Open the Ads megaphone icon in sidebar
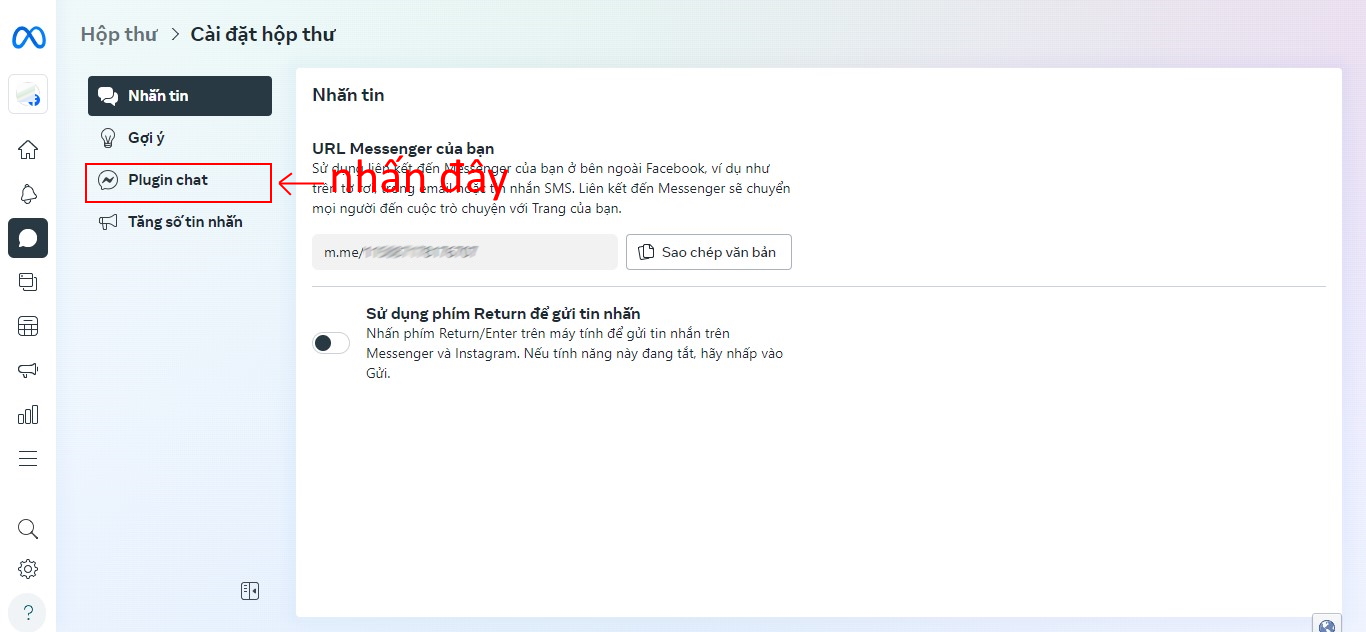The height and width of the screenshot is (632, 1366). tap(28, 370)
